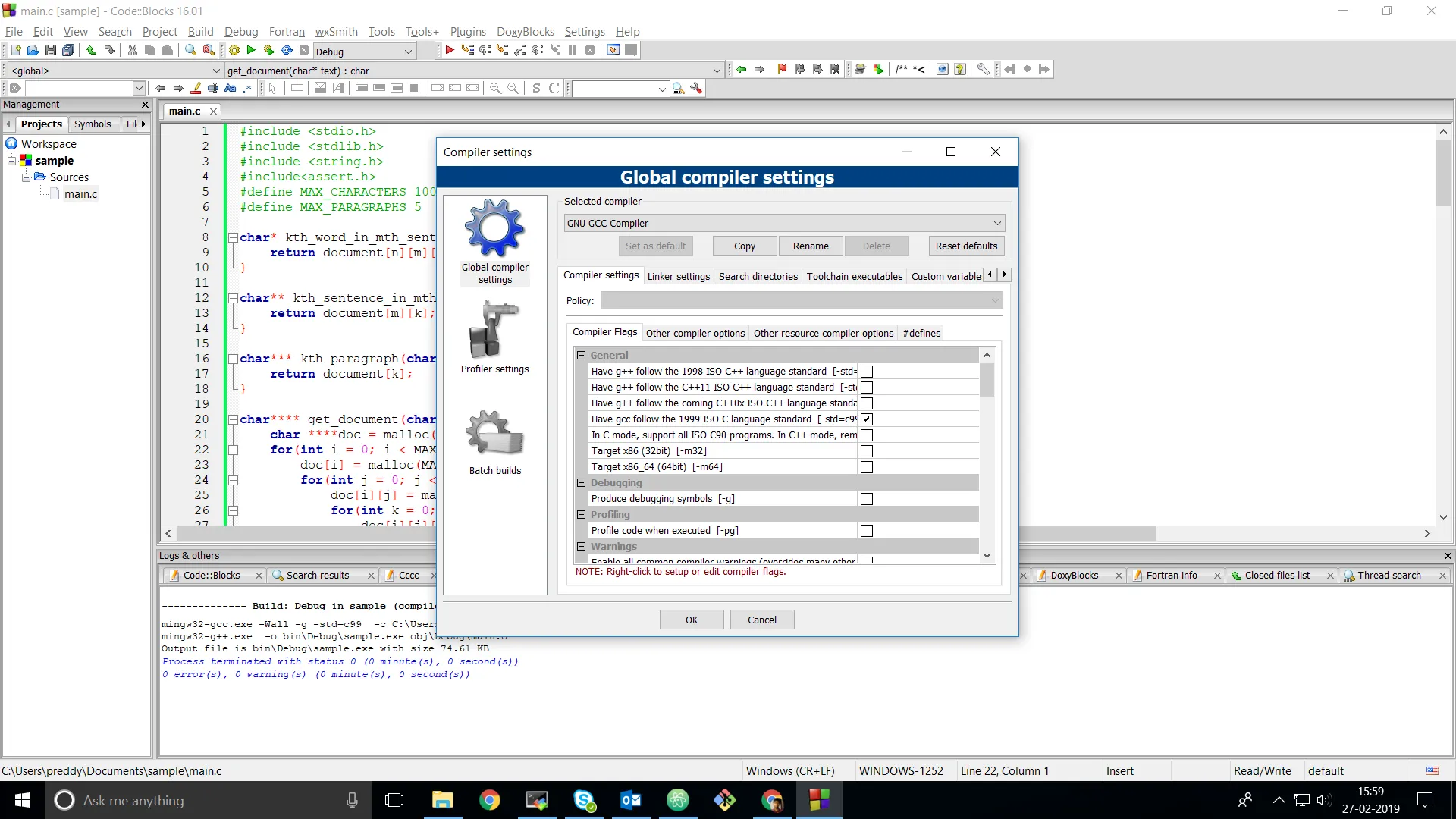Click the debug run button in toolbar

click(x=449, y=51)
